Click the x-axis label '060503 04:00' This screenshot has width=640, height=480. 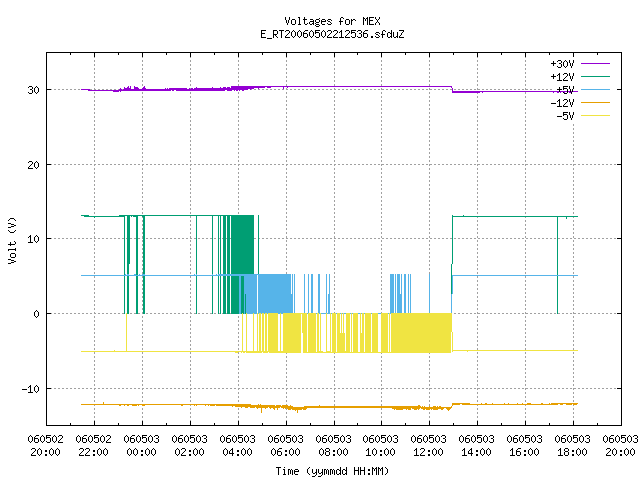(x=238, y=446)
